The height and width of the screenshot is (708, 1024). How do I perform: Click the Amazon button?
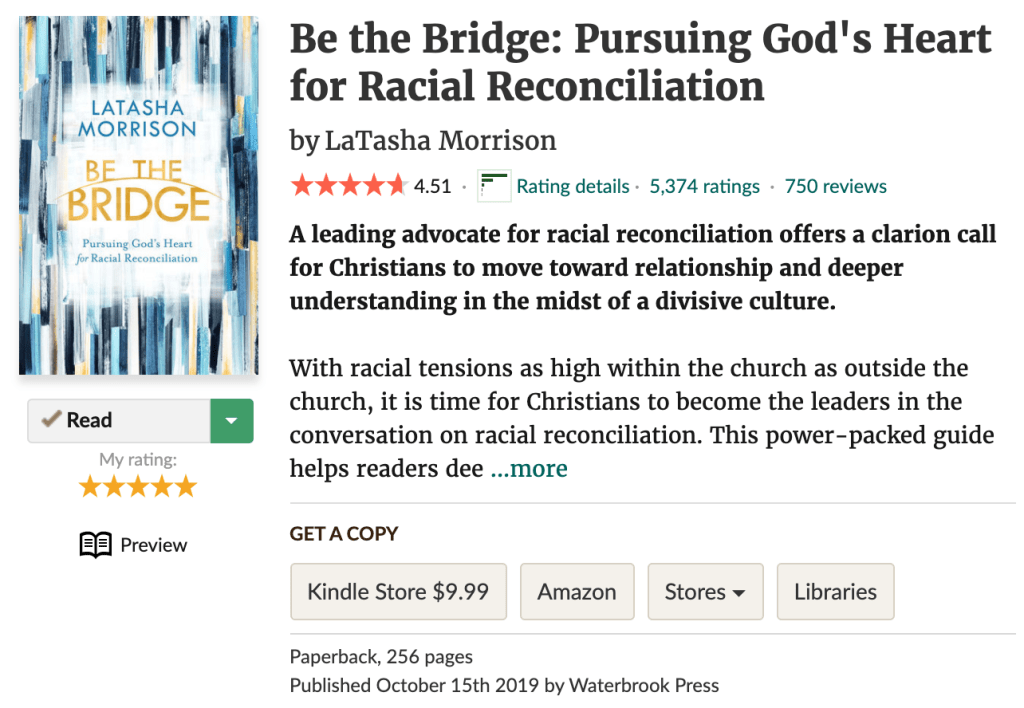point(577,592)
